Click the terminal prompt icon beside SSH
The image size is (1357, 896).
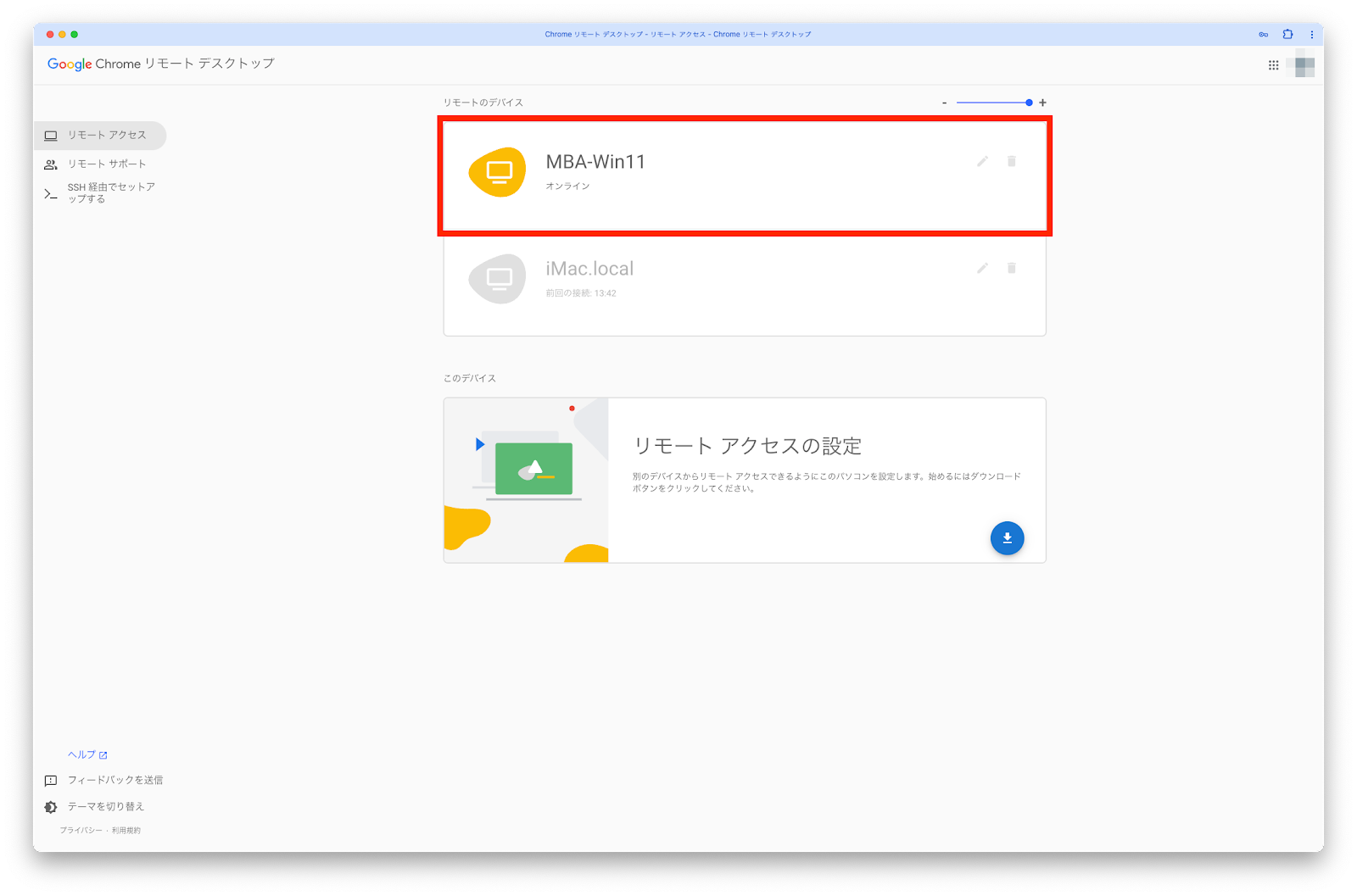coord(51,194)
